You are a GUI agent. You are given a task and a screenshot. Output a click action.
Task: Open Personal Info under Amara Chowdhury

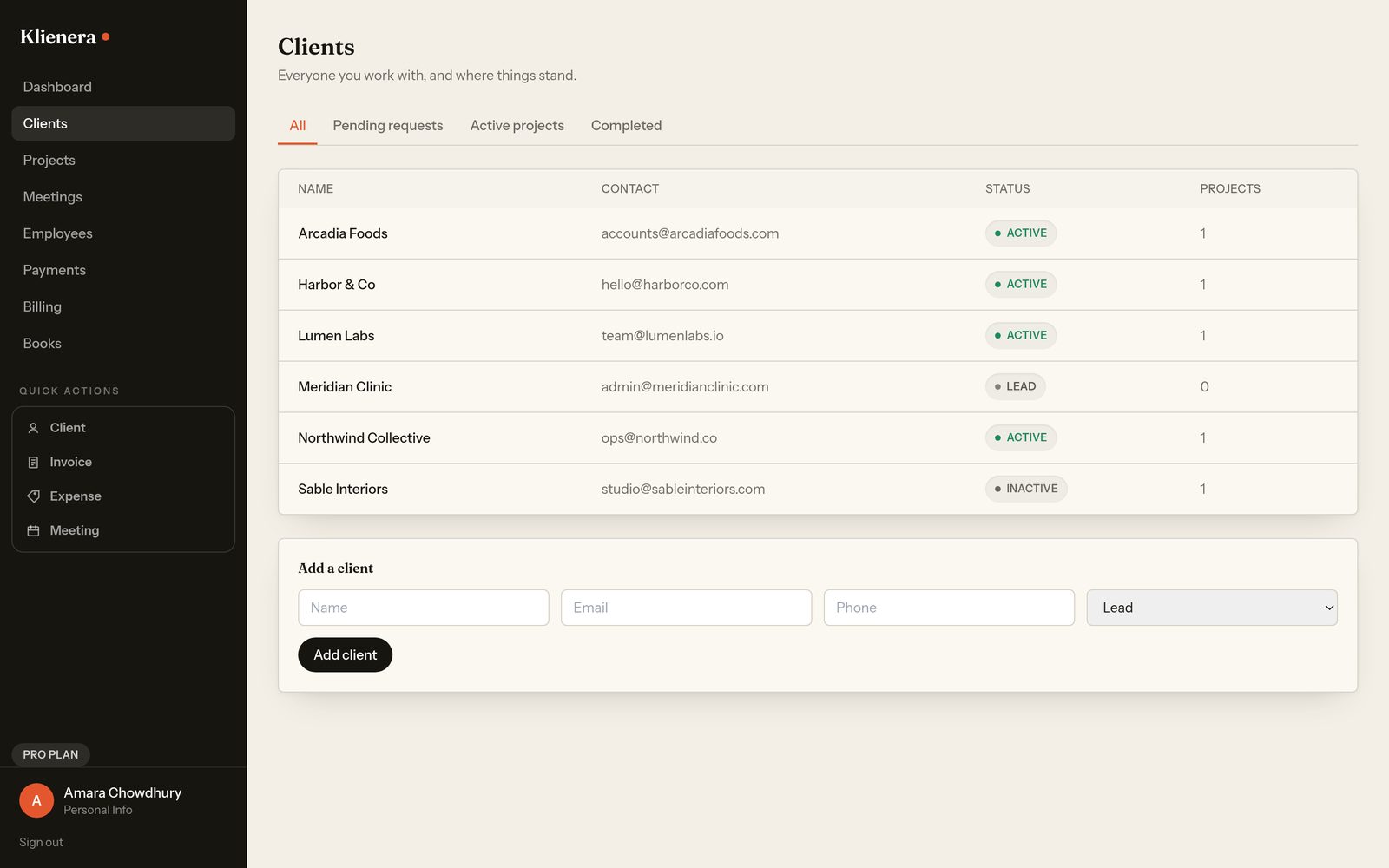pyautogui.click(x=98, y=810)
